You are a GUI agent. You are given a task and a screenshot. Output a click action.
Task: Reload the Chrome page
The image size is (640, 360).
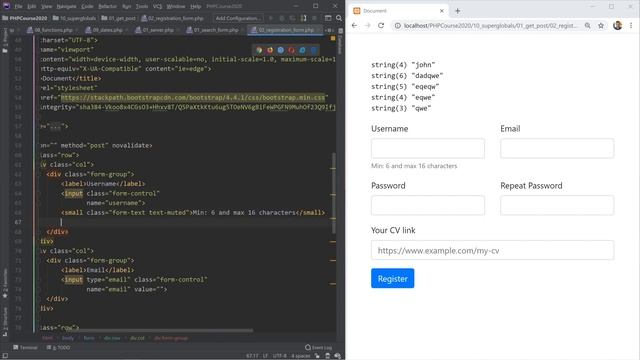point(381,25)
